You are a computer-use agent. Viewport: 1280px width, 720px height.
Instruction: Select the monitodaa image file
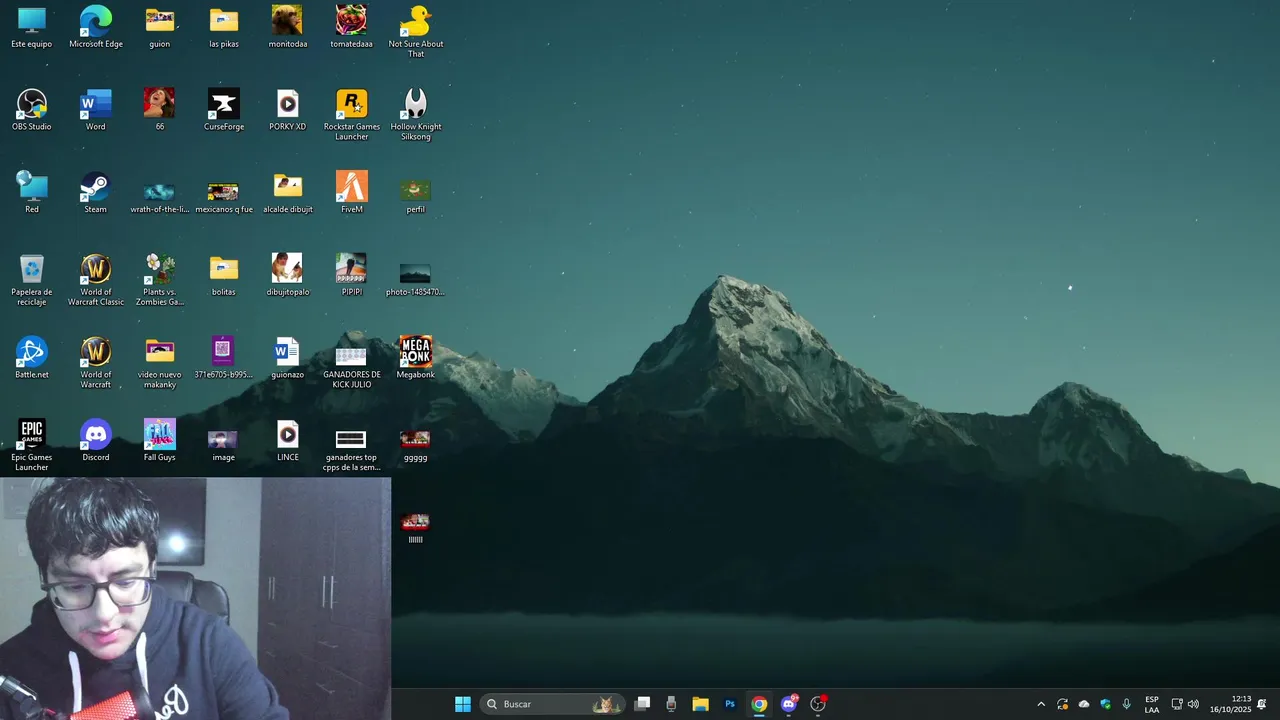point(288,27)
